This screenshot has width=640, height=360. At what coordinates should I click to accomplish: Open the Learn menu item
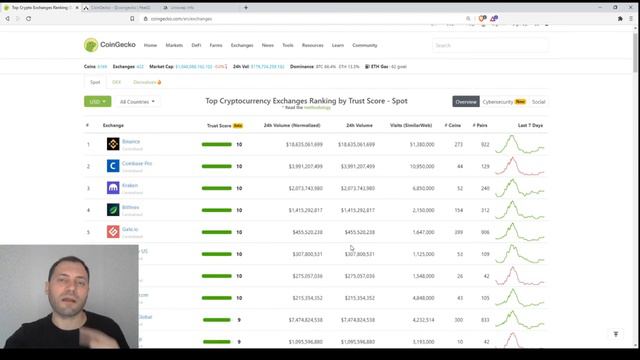pos(338,45)
